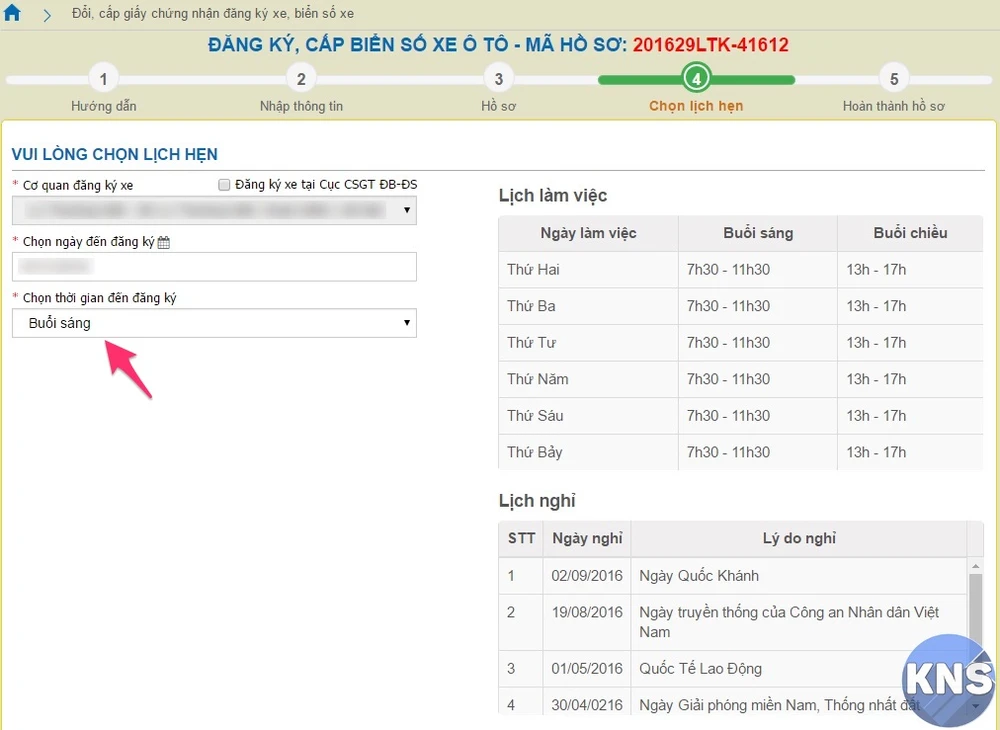Click step 4 circle Chọn lịch hẹn
This screenshot has height=730, width=1000.
tap(696, 79)
